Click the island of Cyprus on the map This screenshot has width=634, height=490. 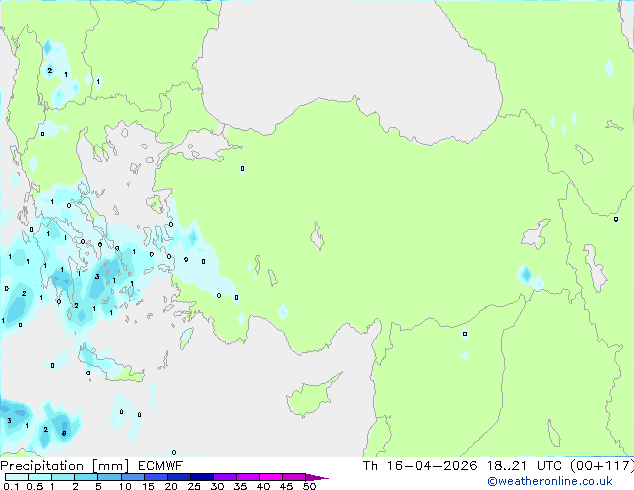tap(311, 397)
